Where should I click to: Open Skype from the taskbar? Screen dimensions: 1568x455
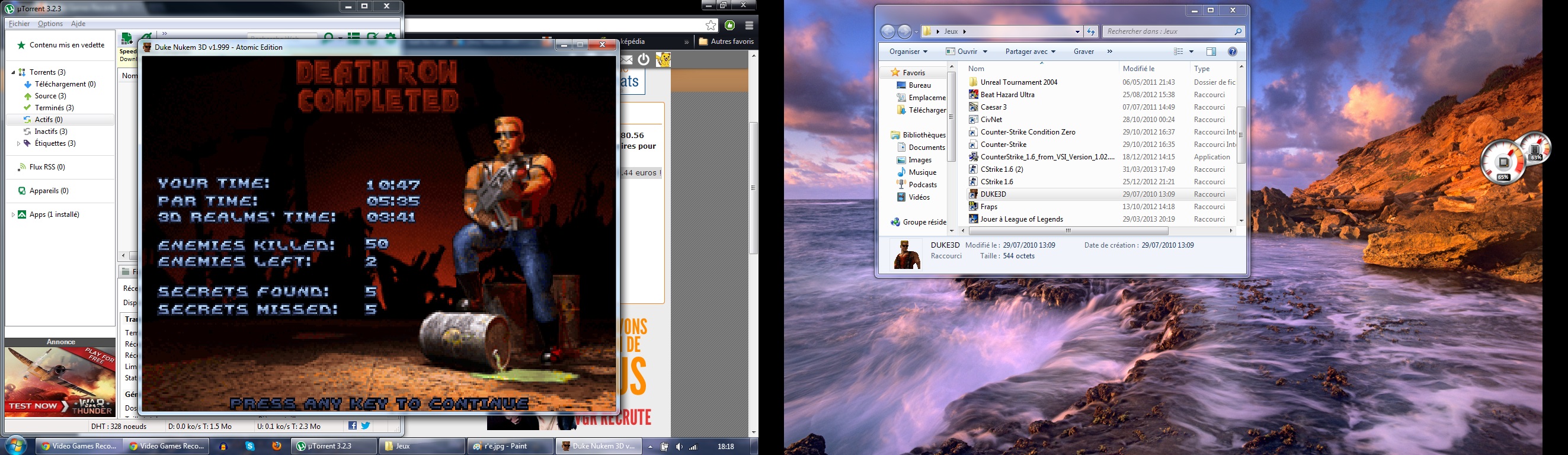250,447
